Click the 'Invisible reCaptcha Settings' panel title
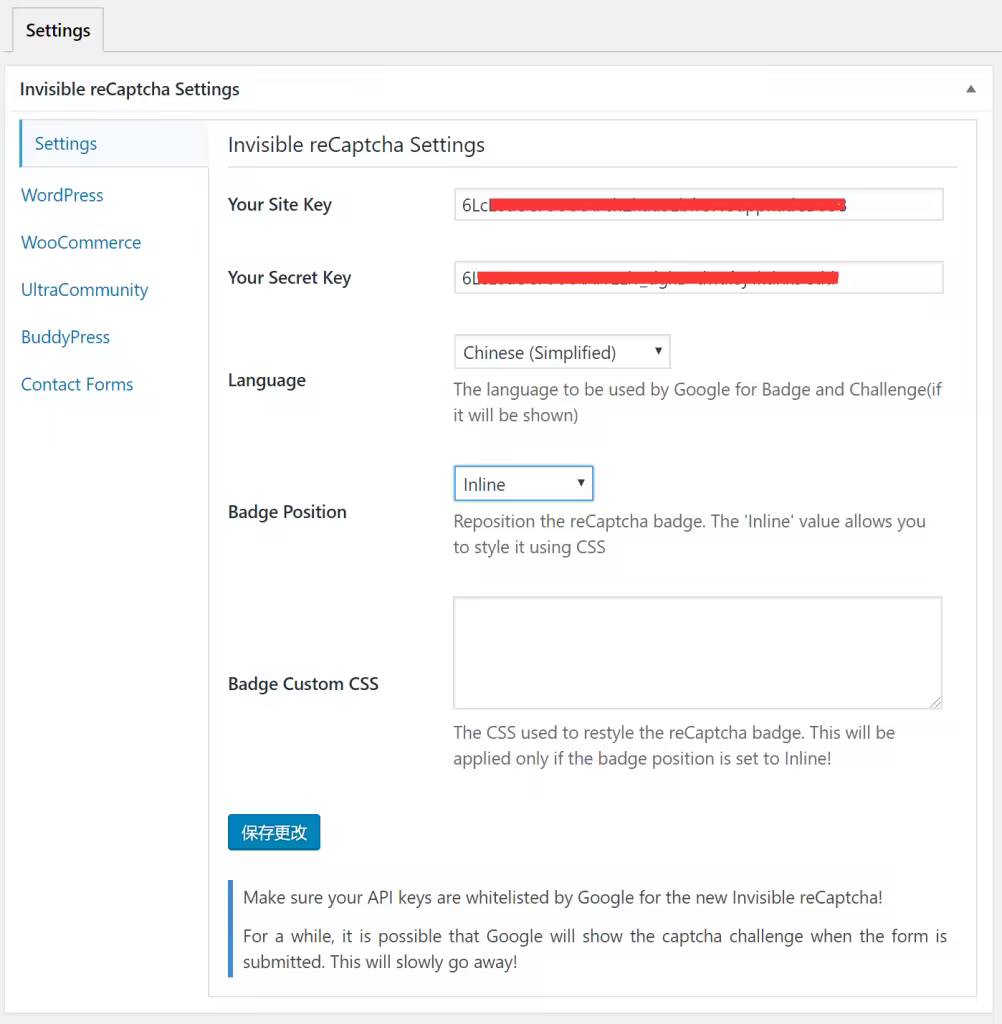 click(129, 89)
